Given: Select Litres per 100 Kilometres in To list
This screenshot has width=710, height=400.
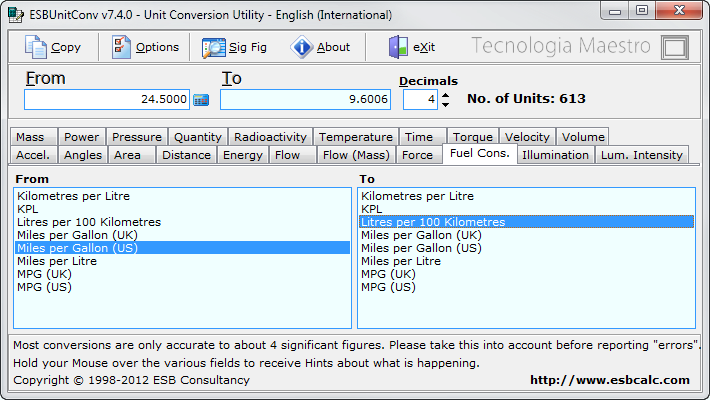Looking at the screenshot, I should coord(526,222).
